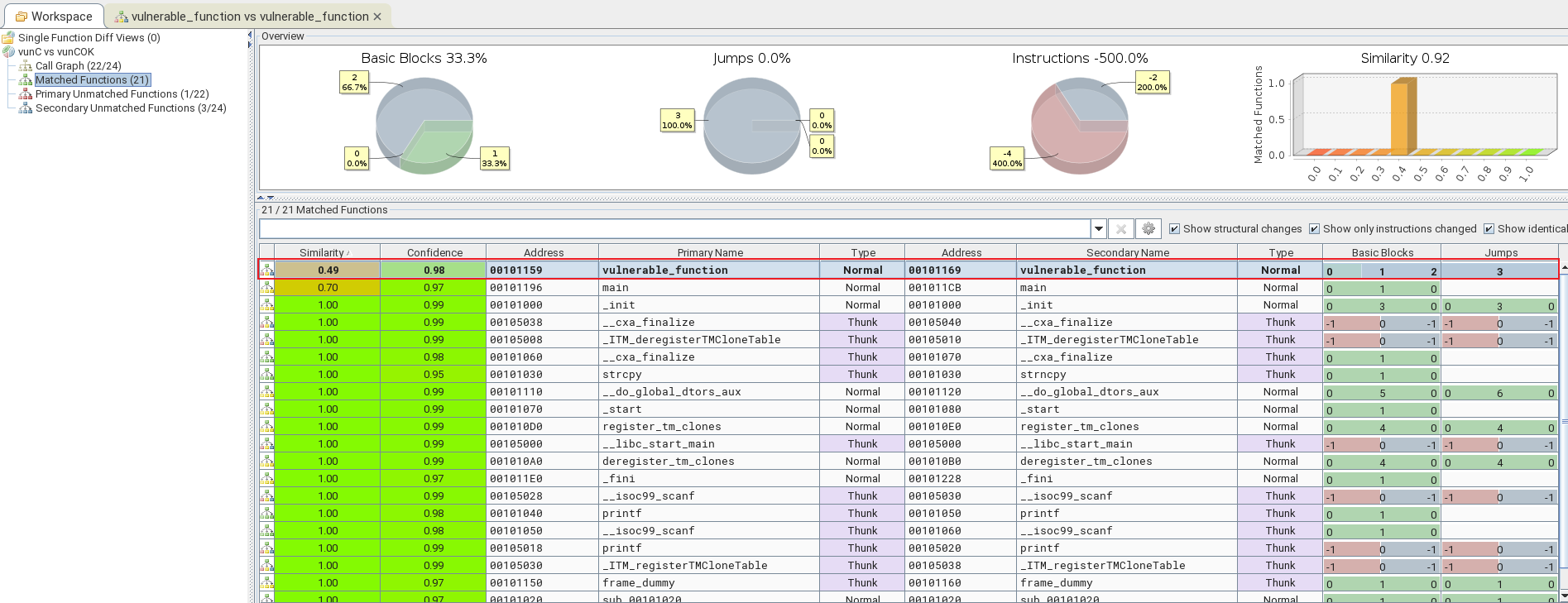Viewport: 1568px width, 603px height.
Task: Click the graph icon on the __do_global_dtors_aux row
Action: (266, 392)
